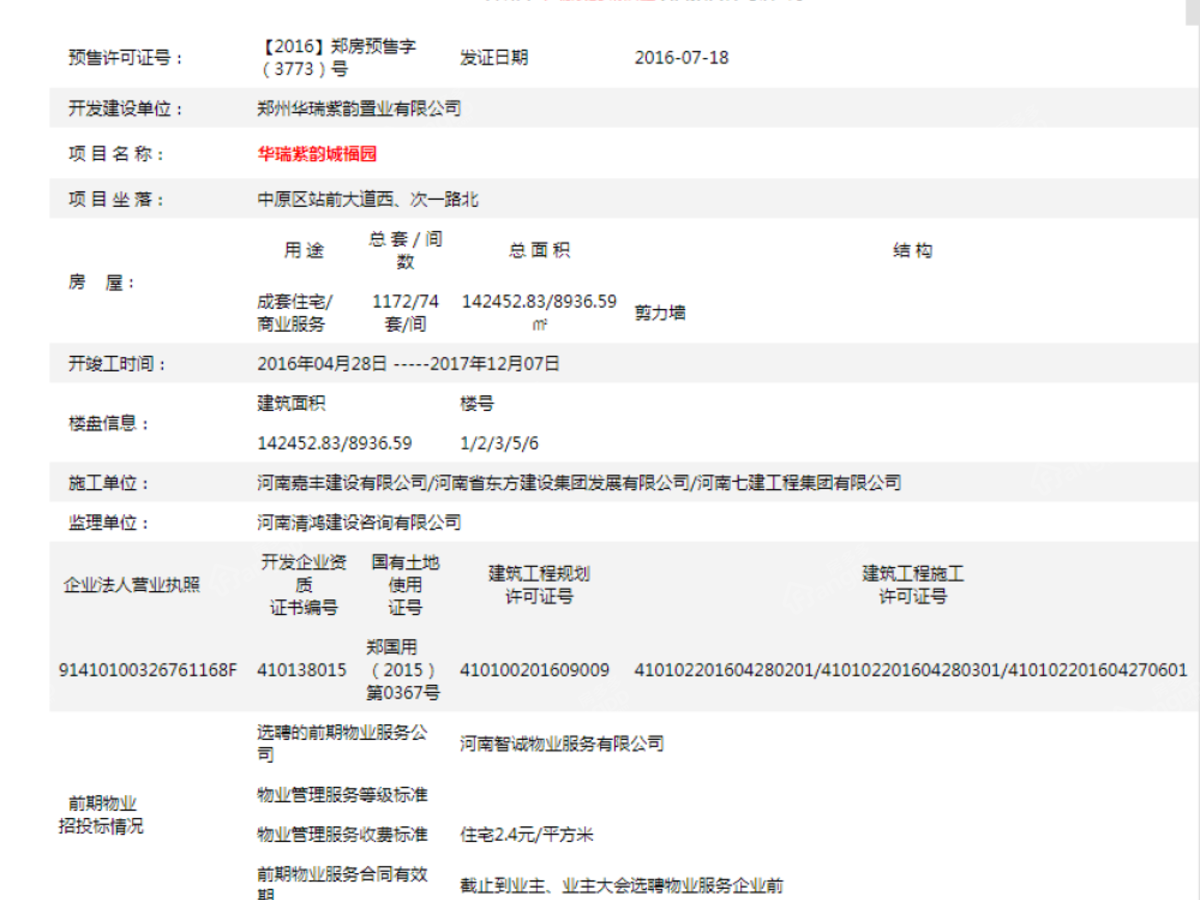The width and height of the screenshot is (1200, 900).
Task: Select the 发证日期 label
Action: click(494, 57)
